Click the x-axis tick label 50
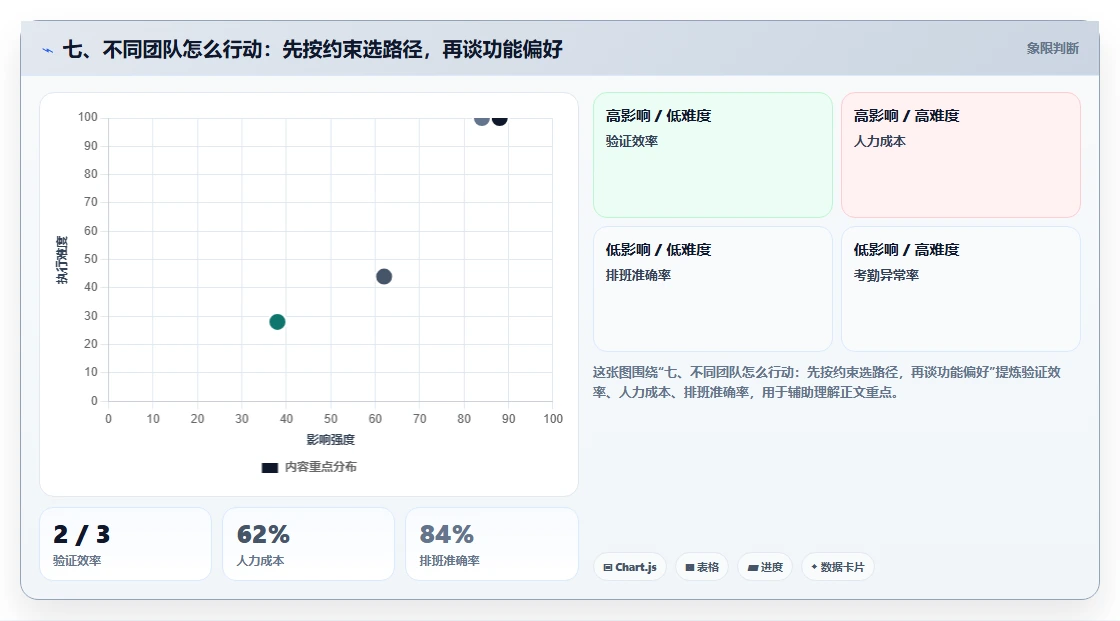The image size is (1120, 621). (331, 419)
